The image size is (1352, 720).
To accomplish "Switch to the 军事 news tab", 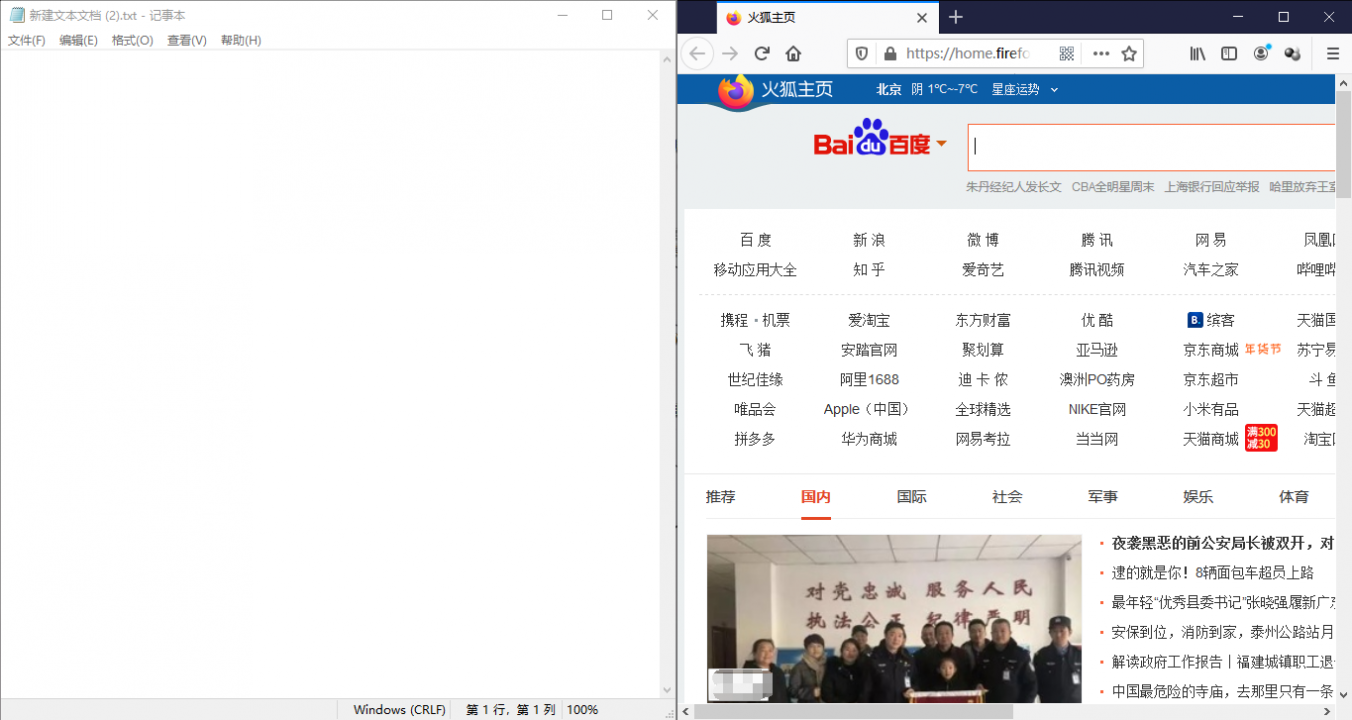I will pos(1103,496).
